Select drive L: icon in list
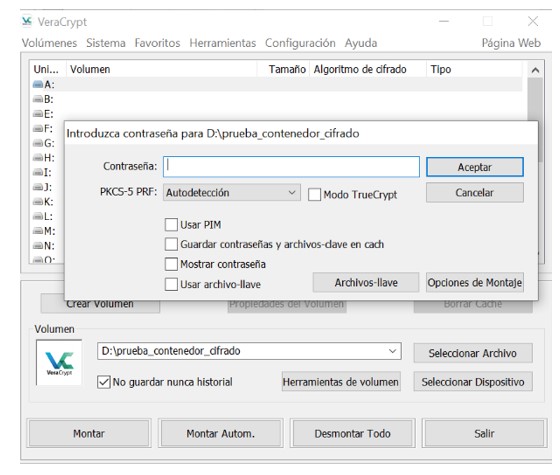This screenshot has width=560, height=475. pyautogui.click(x=38, y=216)
